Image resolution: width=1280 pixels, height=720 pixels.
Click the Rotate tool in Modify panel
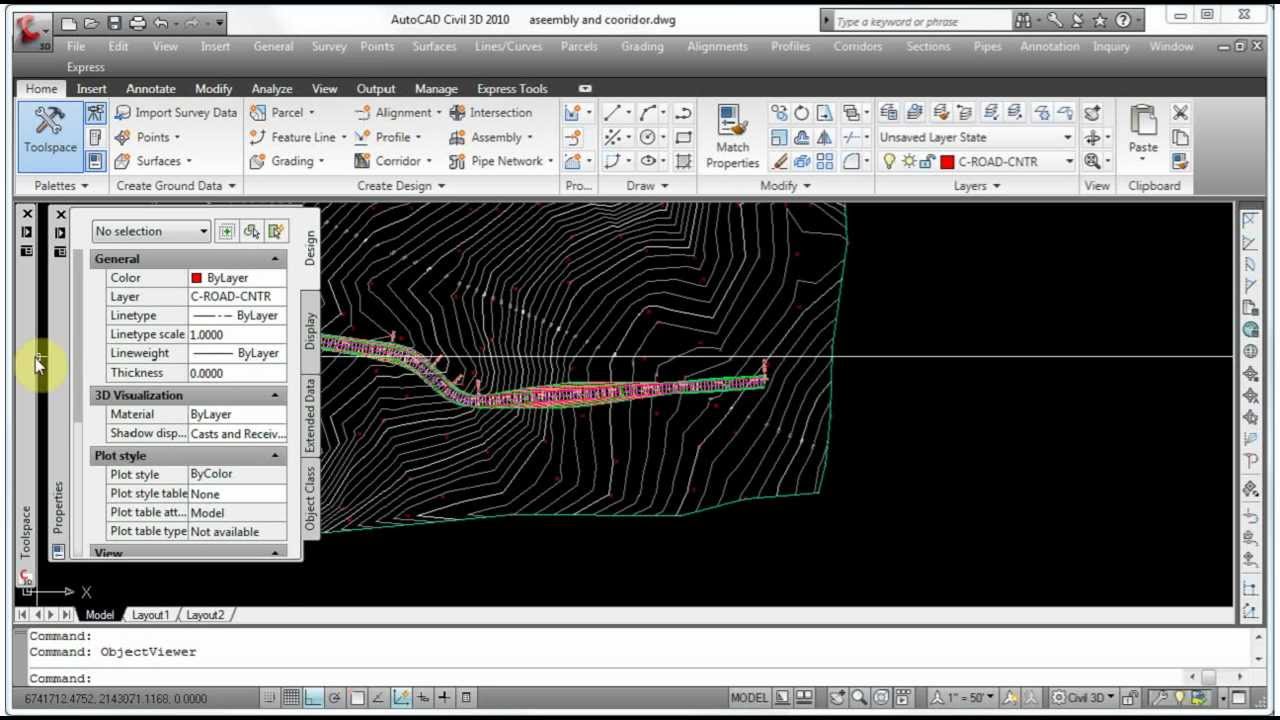pos(801,113)
